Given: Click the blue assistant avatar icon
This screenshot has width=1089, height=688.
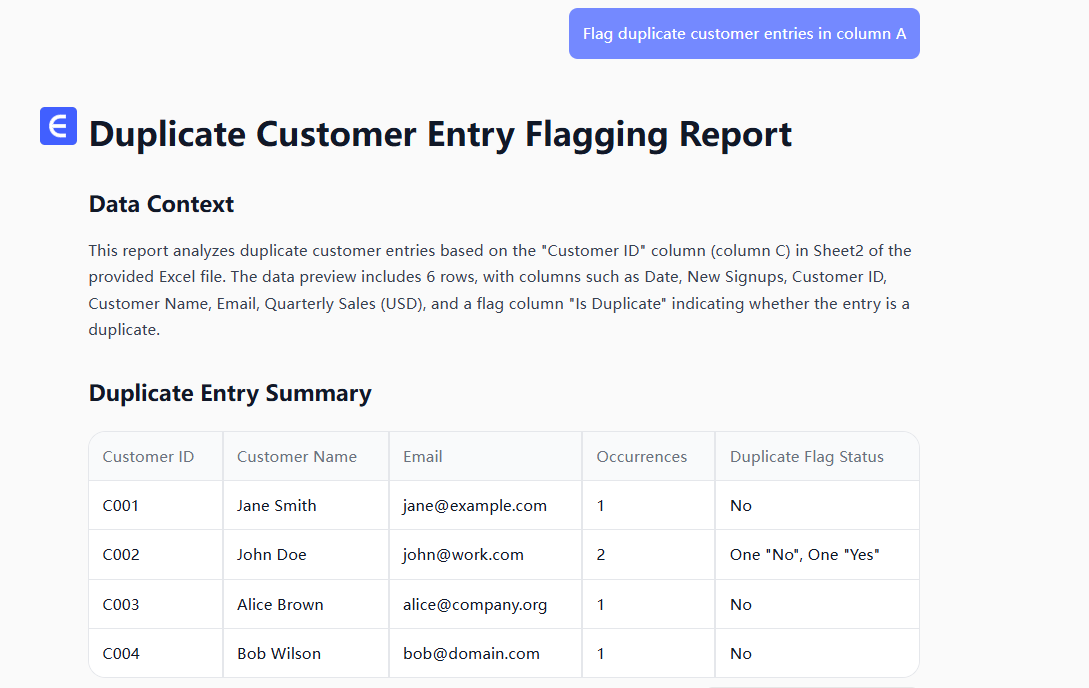Looking at the screenshot, I should (58, 126).
